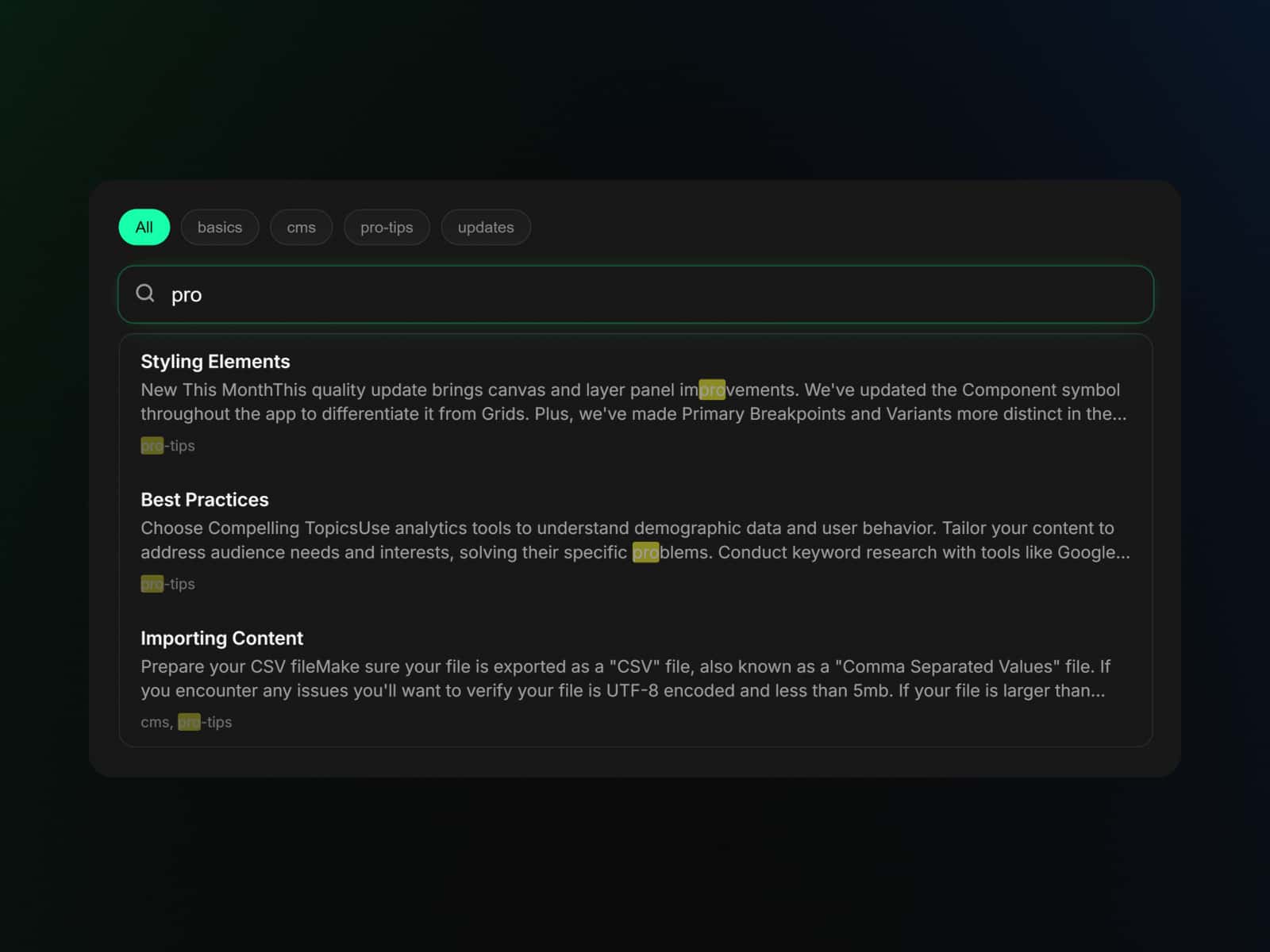Click the pro-tips tag under Best Practices
The height and width of the screenshot is (952, 1270).
click(167, 584)
